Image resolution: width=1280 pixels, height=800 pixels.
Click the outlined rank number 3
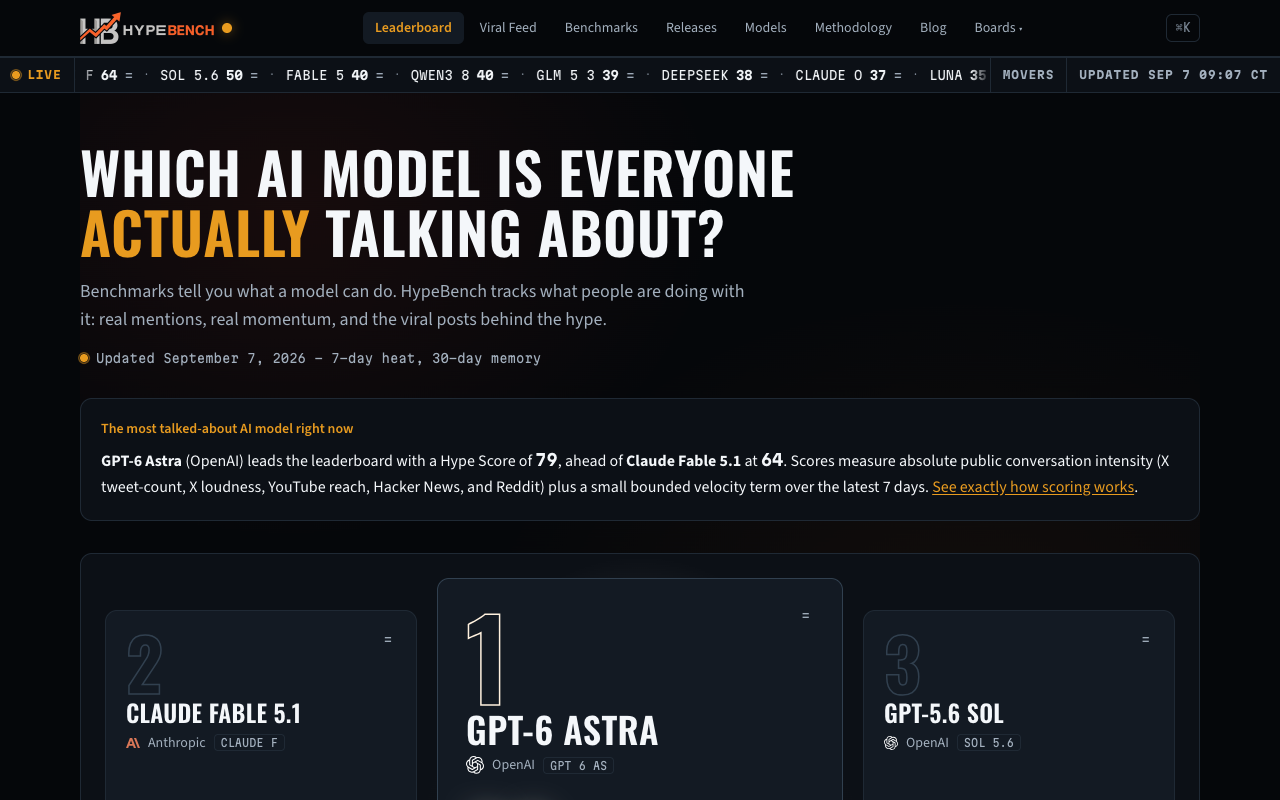903,665
